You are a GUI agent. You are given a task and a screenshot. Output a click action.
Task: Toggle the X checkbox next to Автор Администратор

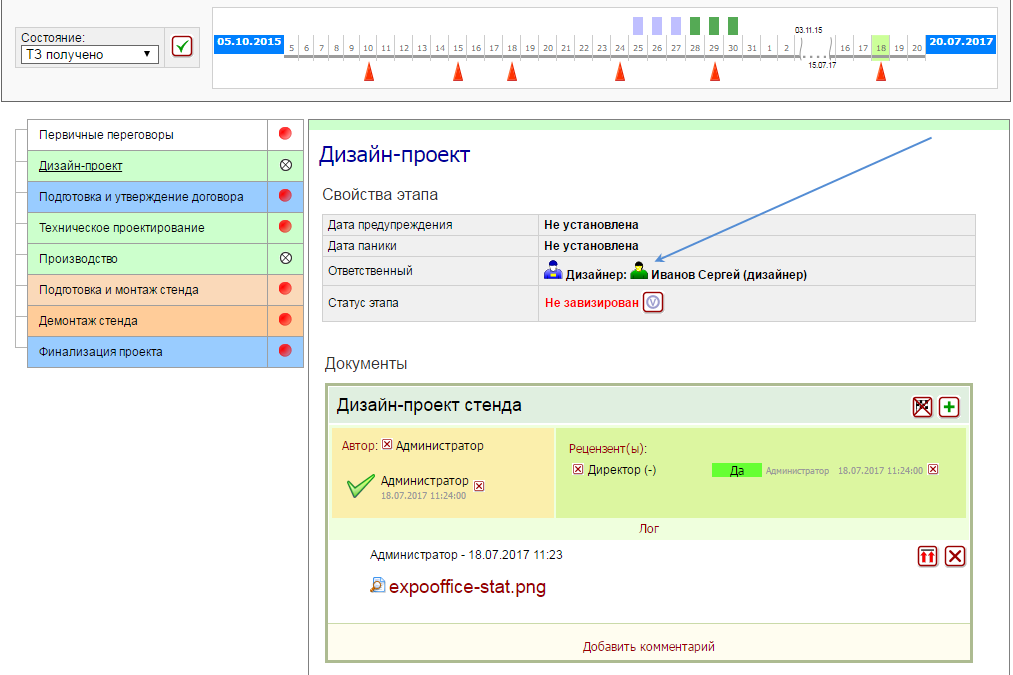[387, 446]
